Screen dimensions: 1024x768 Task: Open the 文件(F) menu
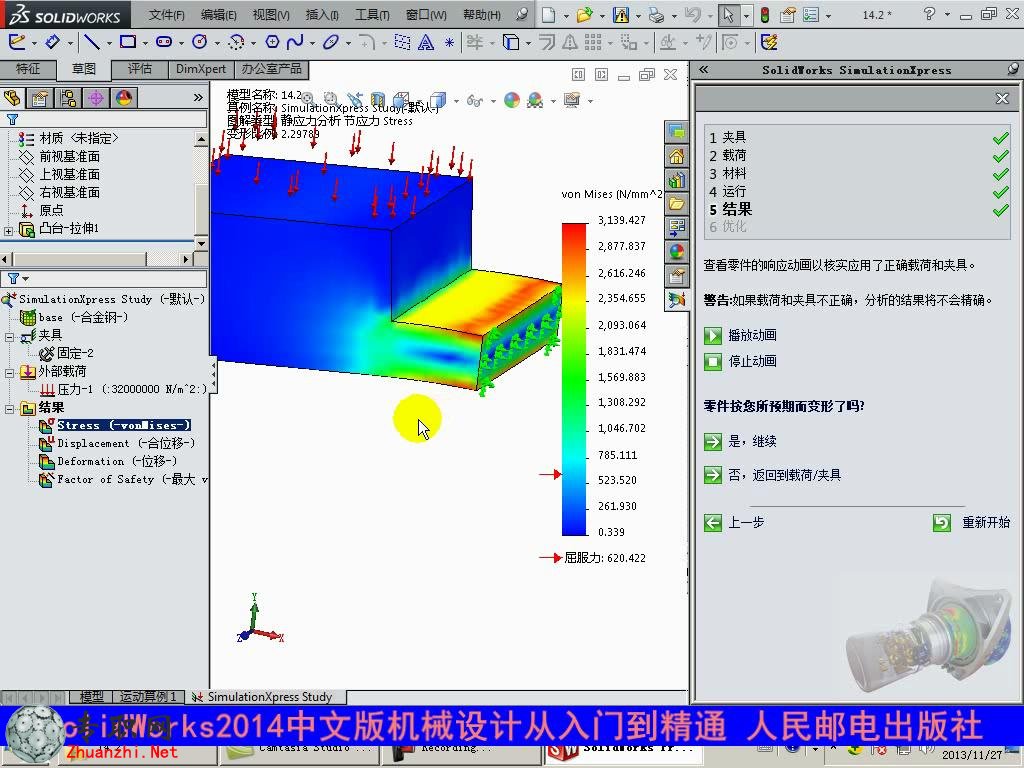(166, 14)
